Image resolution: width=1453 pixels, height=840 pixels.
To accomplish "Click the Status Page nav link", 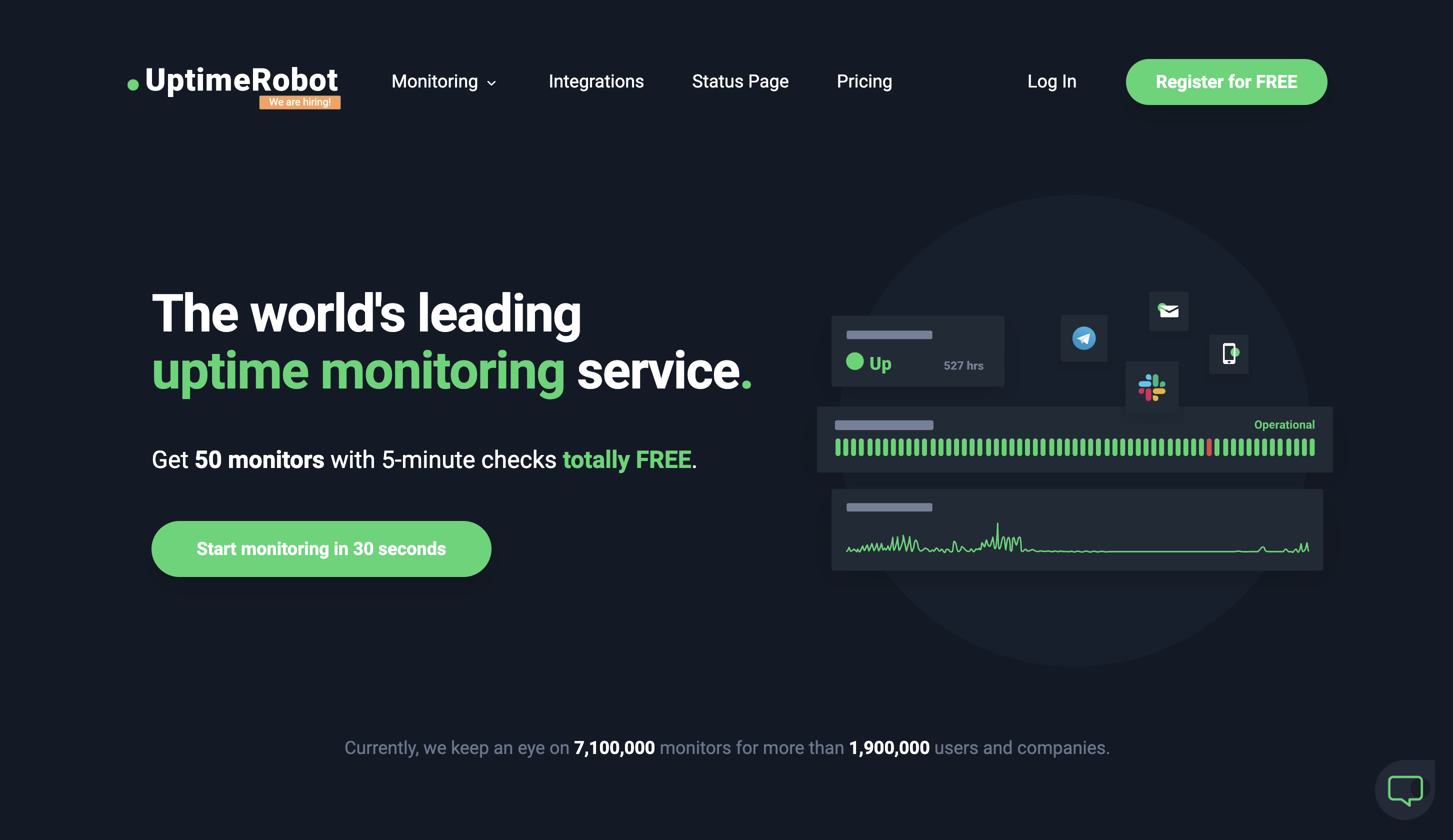I will [x=740, y=82].
